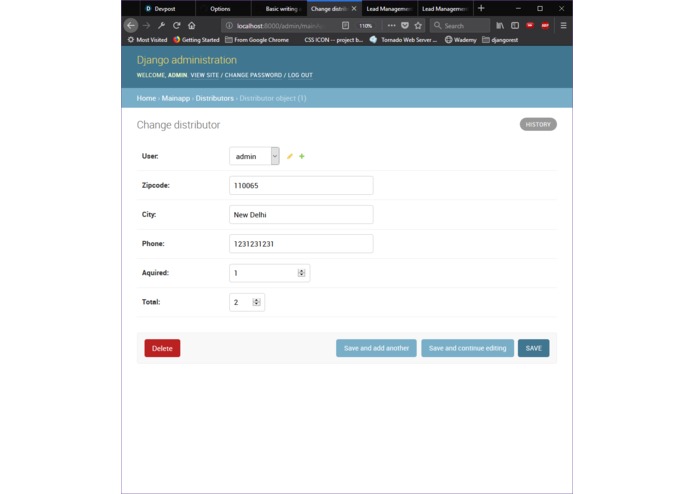Image resolution: width=695 pixels, height=494 pixels.
Task: Save the page to Pocket
Action: tap(405, 26)
